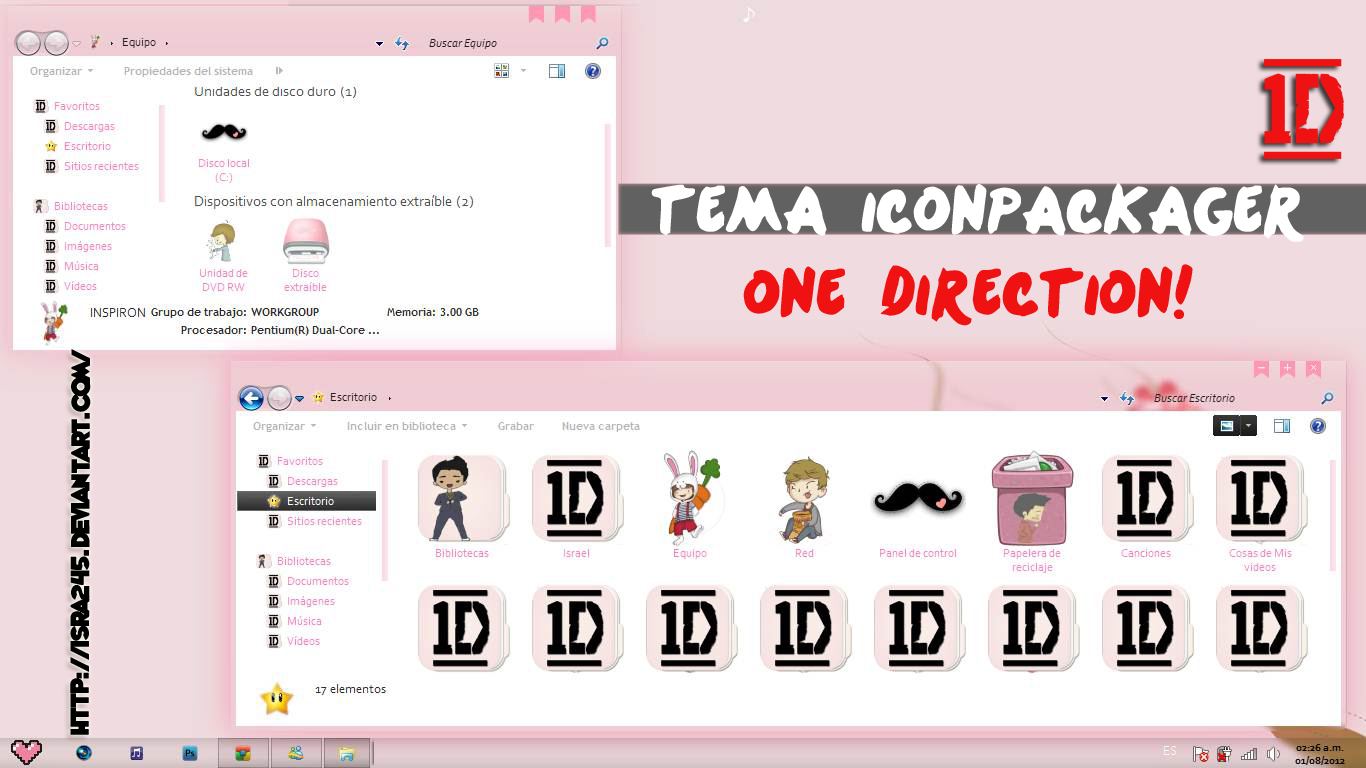Show preview pane in Equipo window
The height and width of the screenshot is (768, 1366).
(x=557, y=71)
